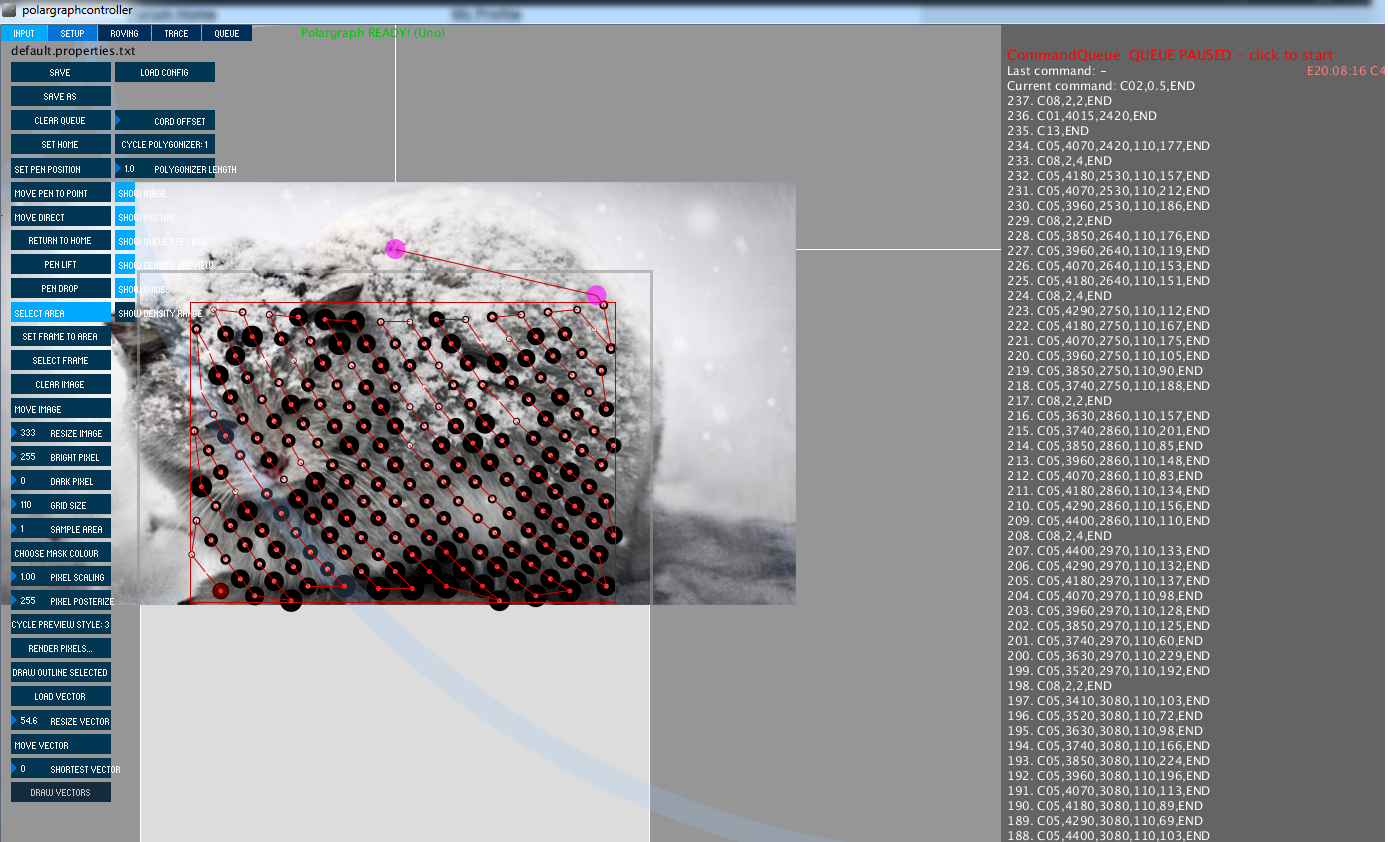
Task: Toggle SHOW VECTOR checkbox
Action: 125,217
